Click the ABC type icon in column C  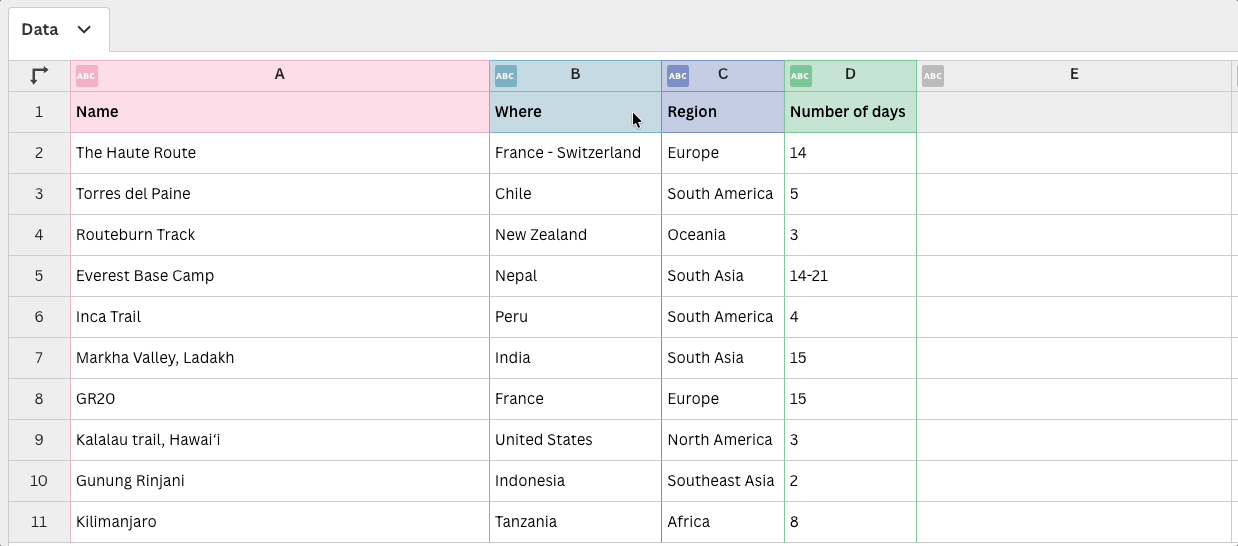[678, 75]
